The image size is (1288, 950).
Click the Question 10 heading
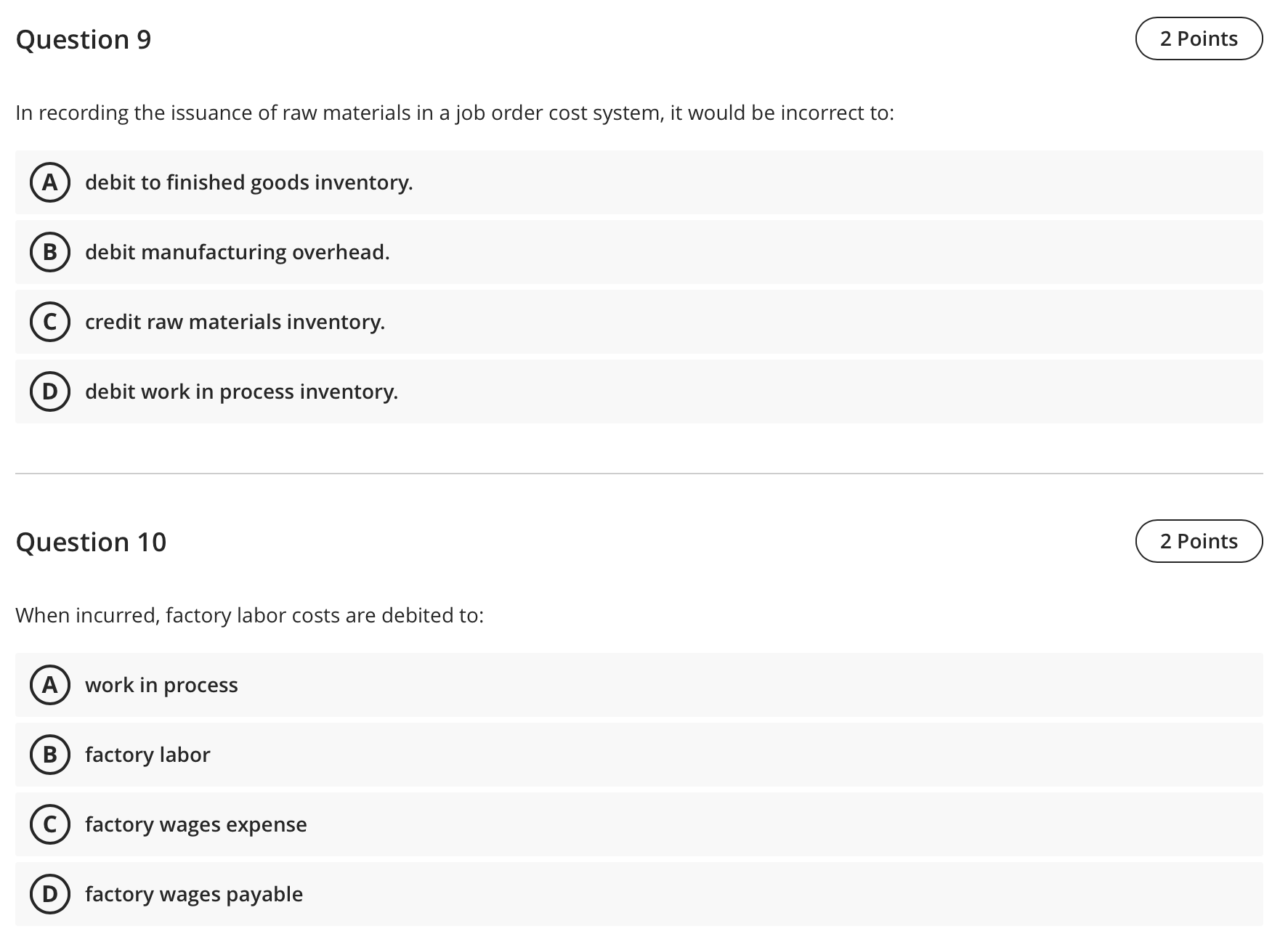tap(91, 542)
